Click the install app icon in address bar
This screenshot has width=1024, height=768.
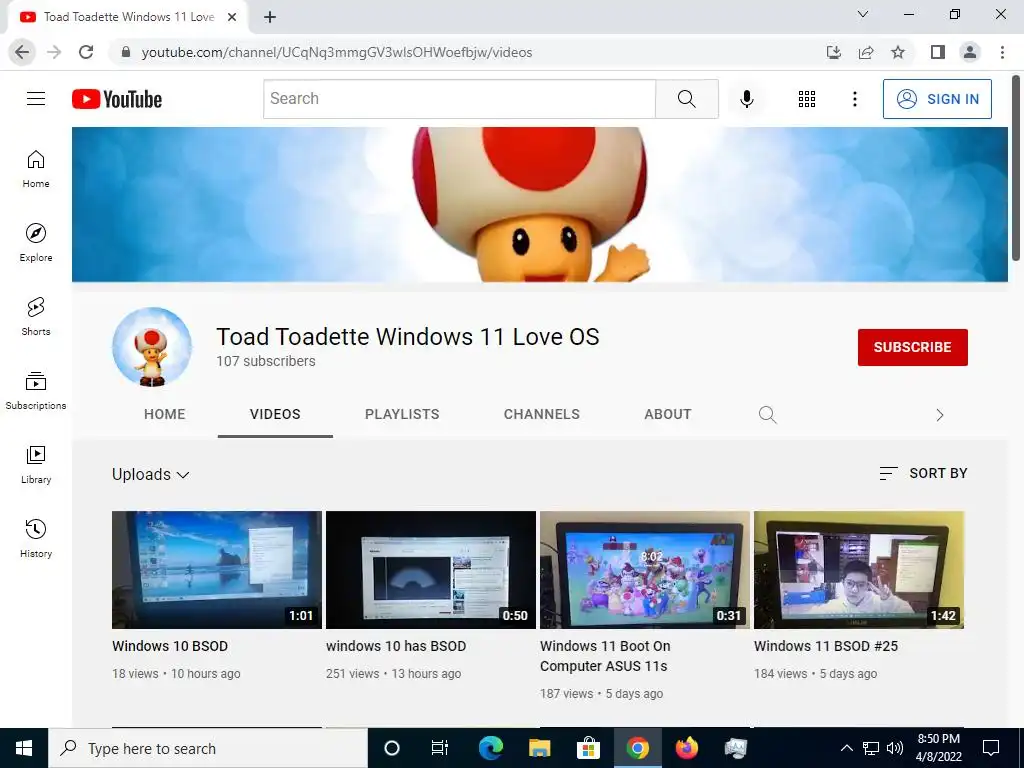click(833, 52)
